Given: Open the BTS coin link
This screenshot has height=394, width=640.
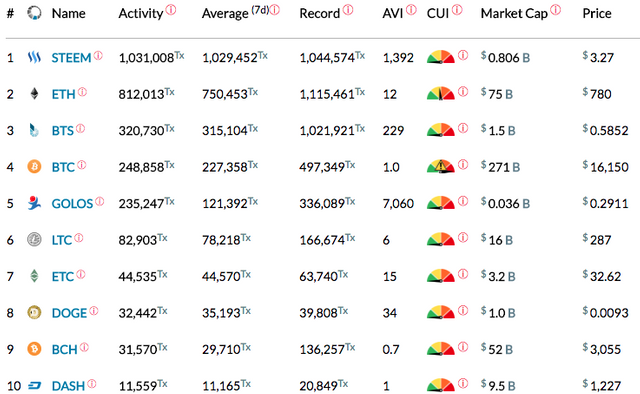Looking at the screenshot, I should coord(62,131).
